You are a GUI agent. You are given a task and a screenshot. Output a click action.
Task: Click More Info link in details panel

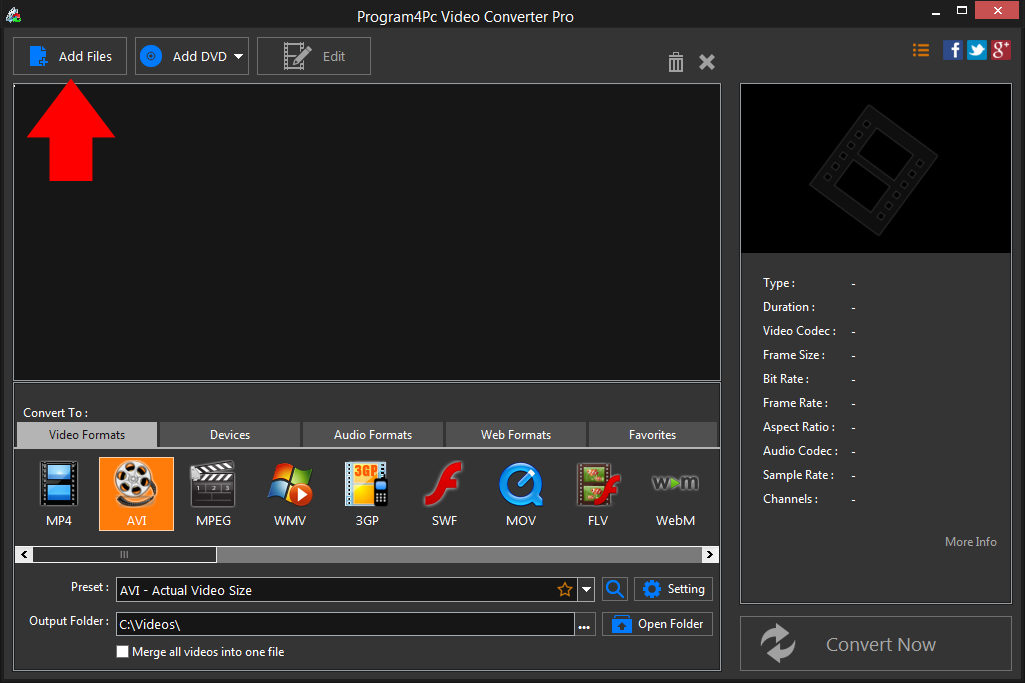pos(969,541)
